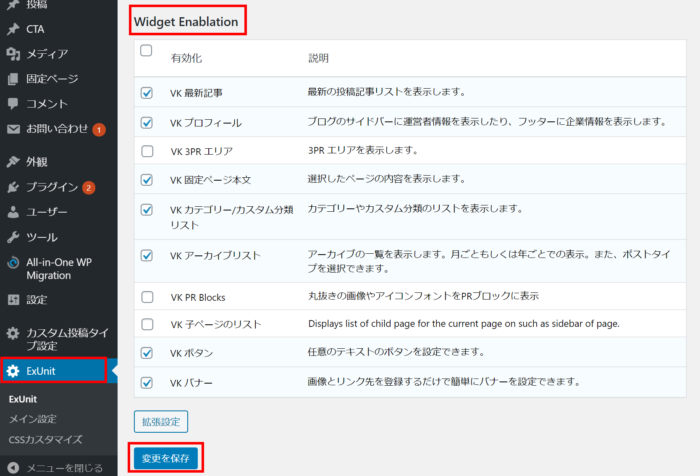Open the ExUnit submenu link
This screenshot has height=476, width=700.
tap(23, 399)
